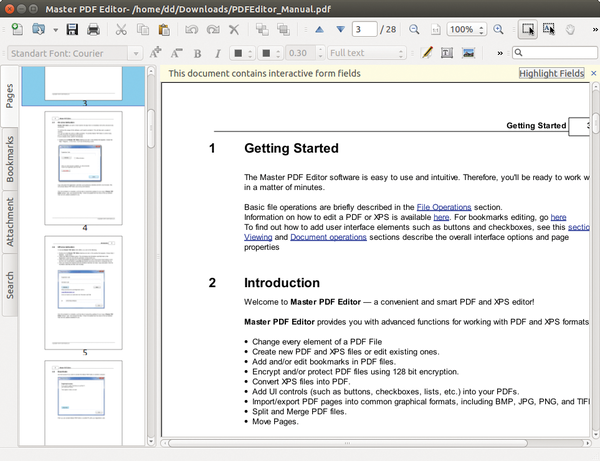Image resolution: width=600 pixels, height=461 pixels.
Task: Click the thumbnail panel vertical scrollbar
Action: pos(151,129)
